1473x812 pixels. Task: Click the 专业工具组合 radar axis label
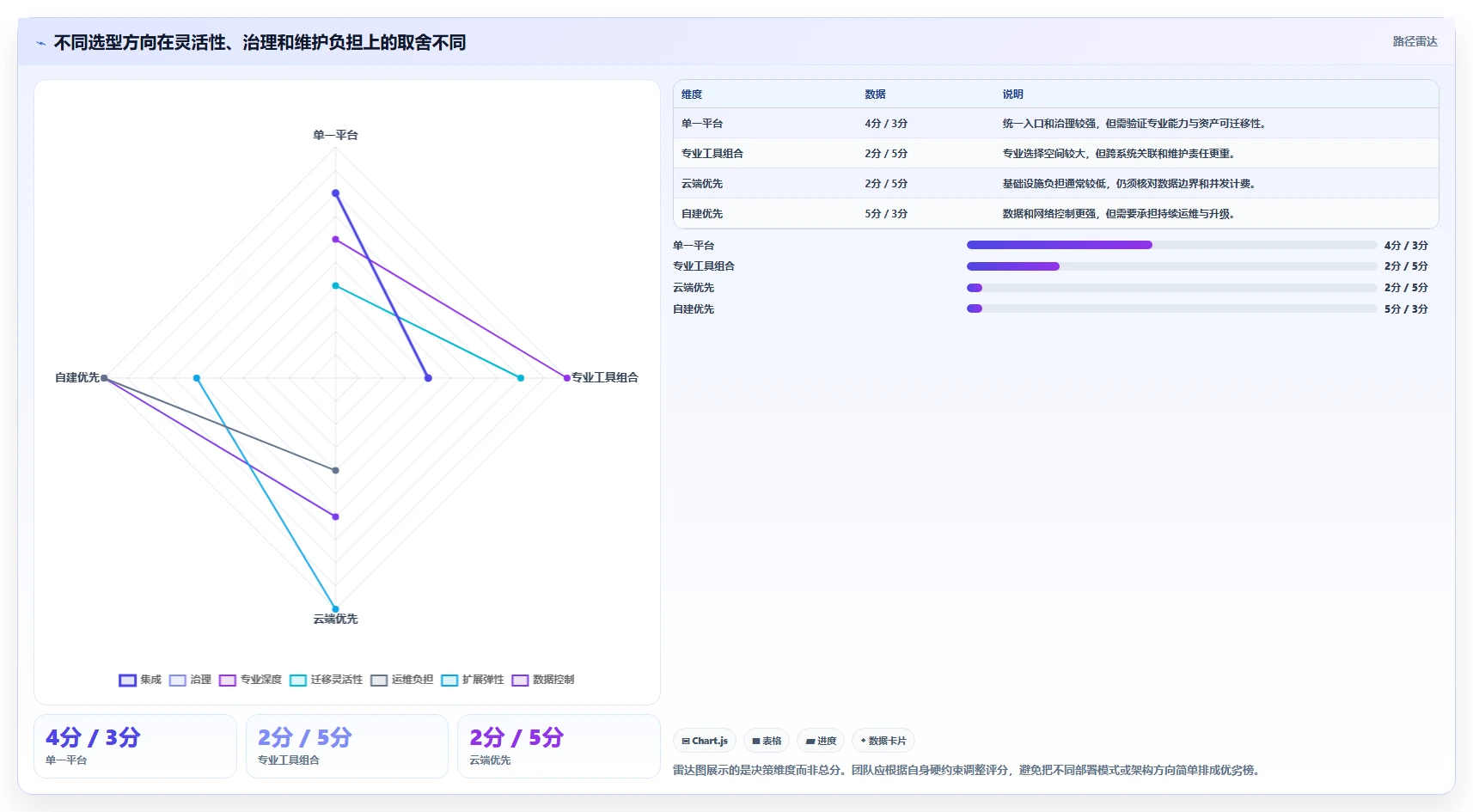pos(605,377)
